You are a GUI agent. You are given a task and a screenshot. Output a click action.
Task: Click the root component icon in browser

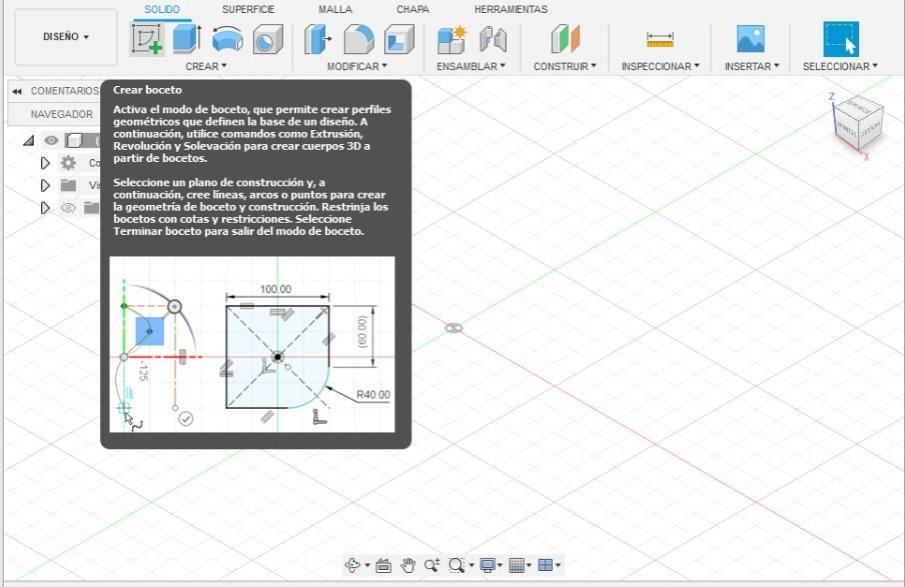point(74,140)
